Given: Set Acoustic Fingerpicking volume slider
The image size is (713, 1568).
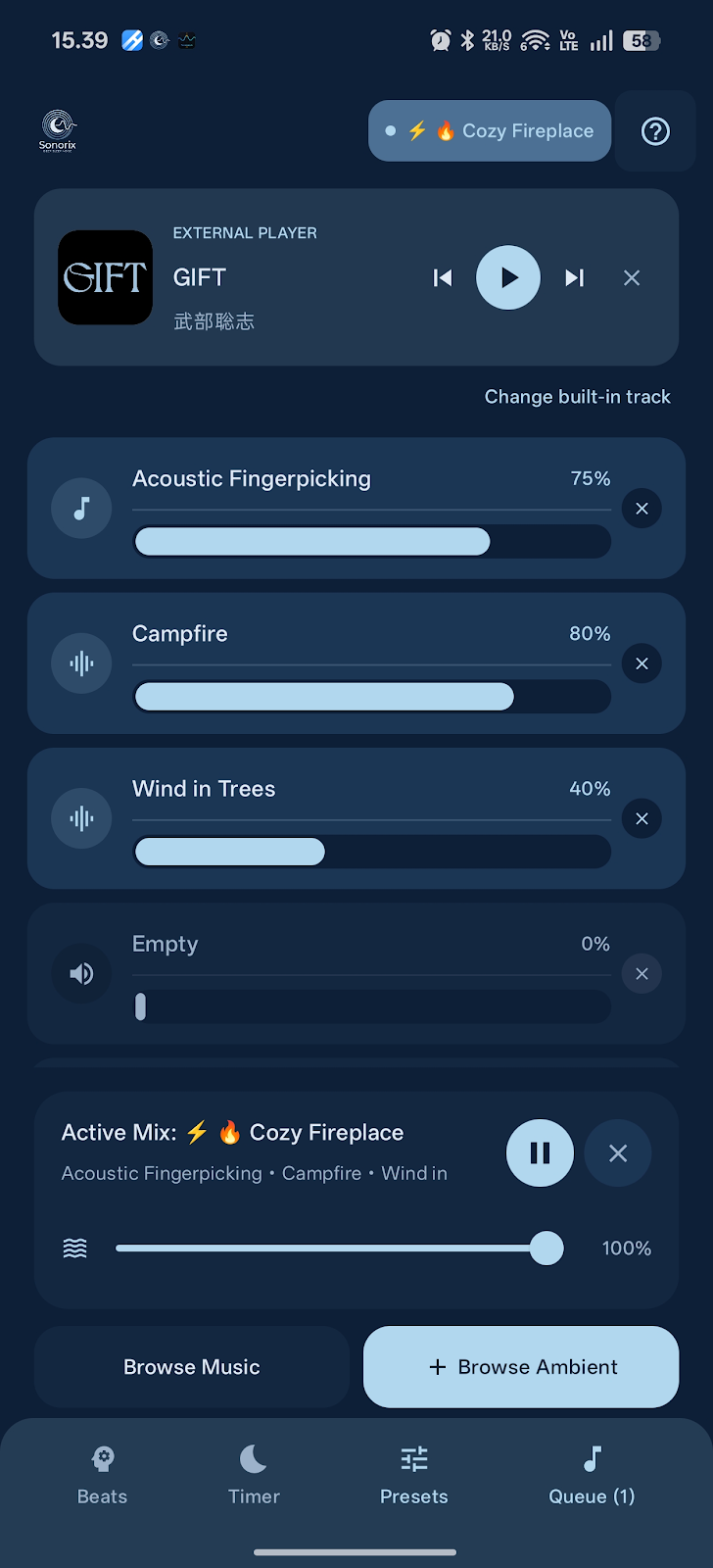Looking at the screenshot, I should (x=372, y=542).
